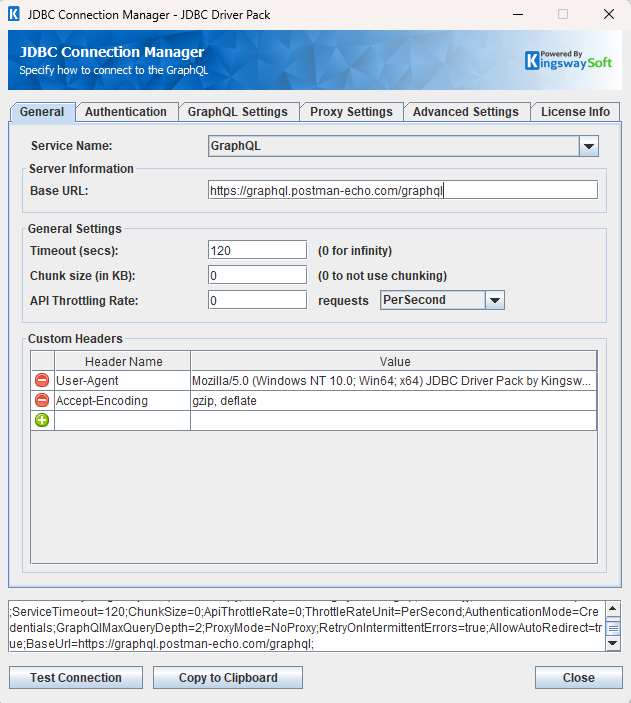Click the gzip, deflate value cell
631x703 pixels.
pos(393,400)
